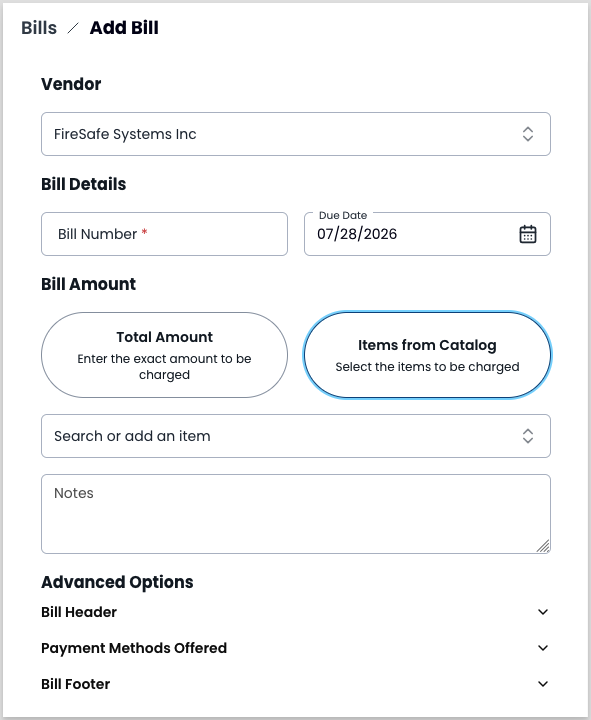591x720 pixels.
Task: Click the Vendor section heading
Action: [x=71, y=84]
